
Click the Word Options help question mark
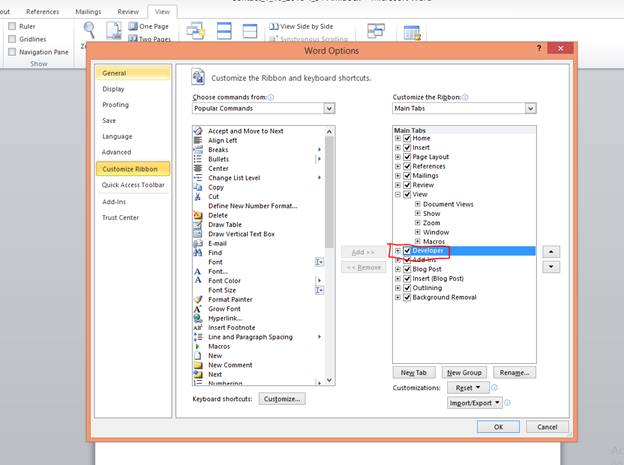539,48
